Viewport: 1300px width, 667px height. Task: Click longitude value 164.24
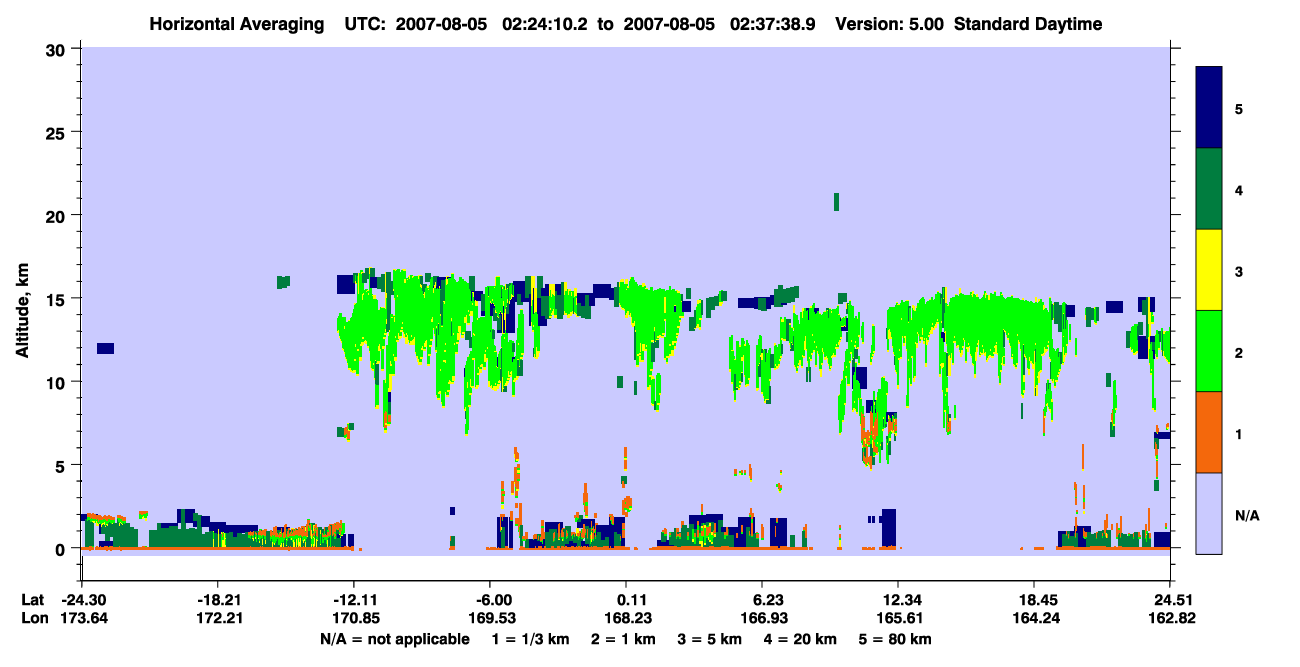point(1034,618)
